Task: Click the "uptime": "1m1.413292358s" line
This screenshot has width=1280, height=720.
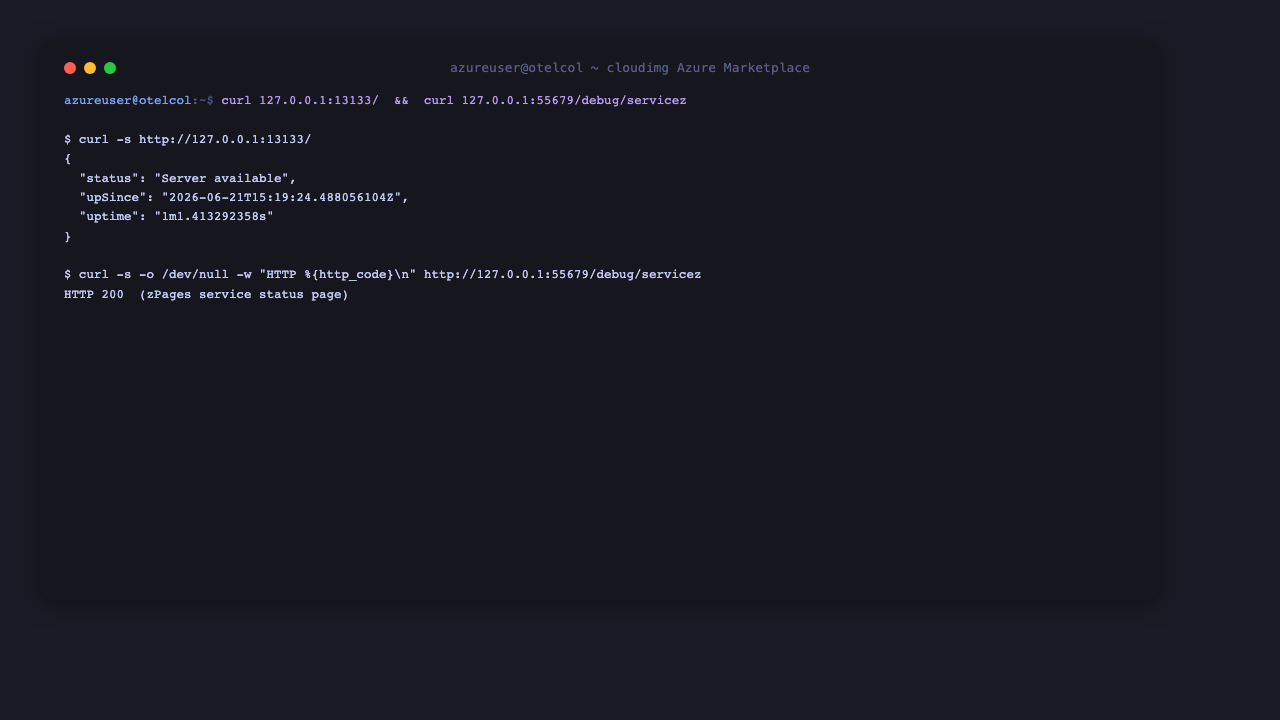Action: coord(176,217)
